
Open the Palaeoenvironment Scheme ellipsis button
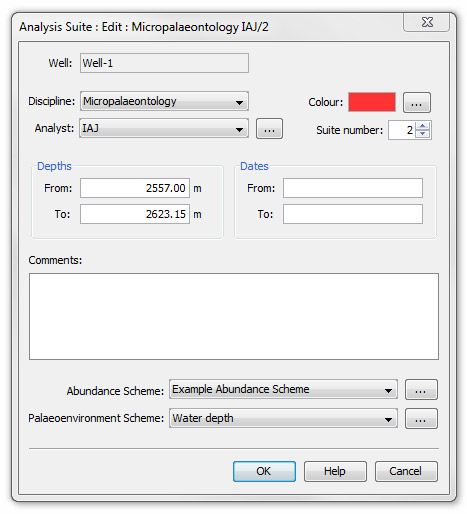[x=421, y=419]
